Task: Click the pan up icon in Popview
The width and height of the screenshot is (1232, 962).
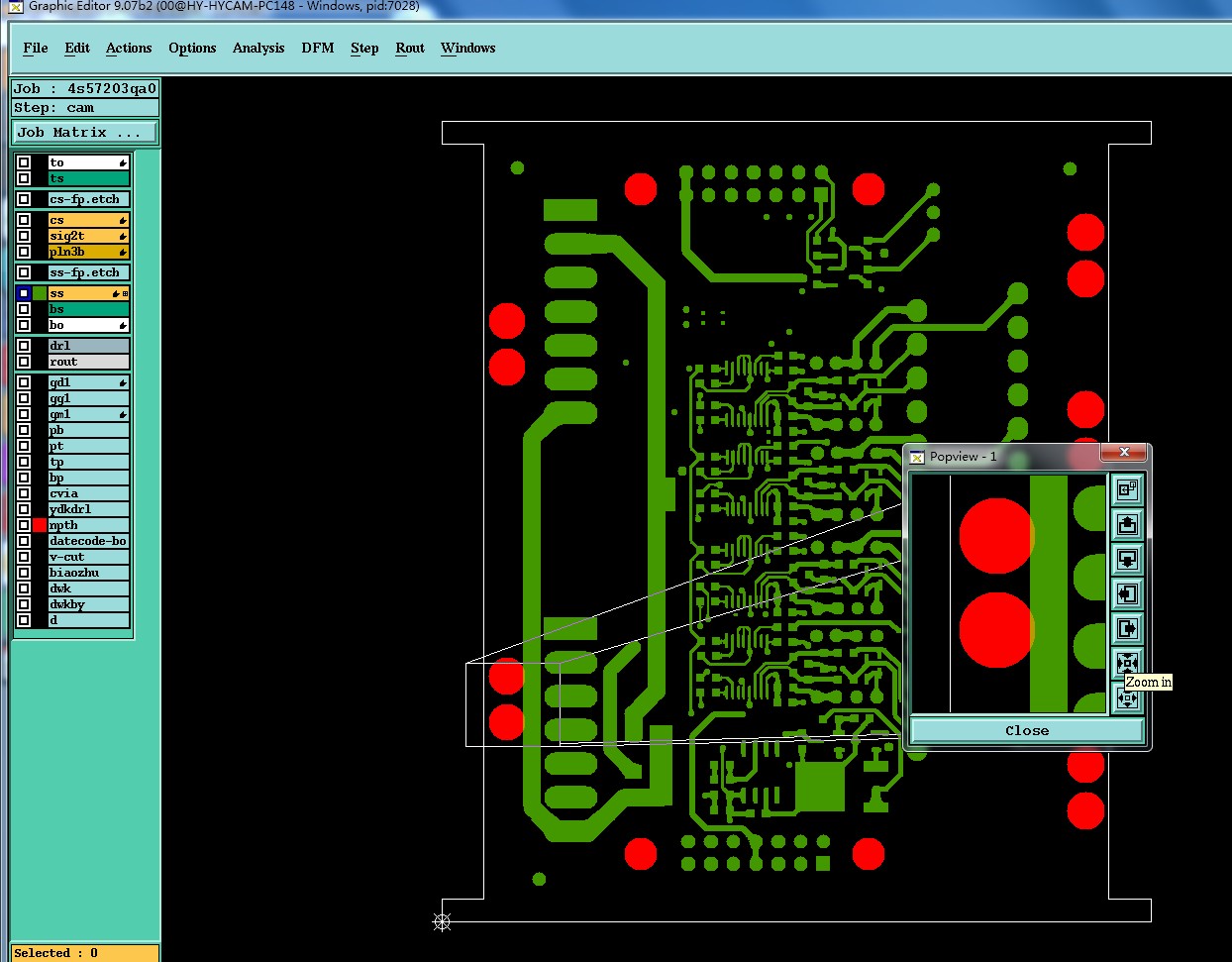Action: pyautogui.click(x=1127, y=524)
